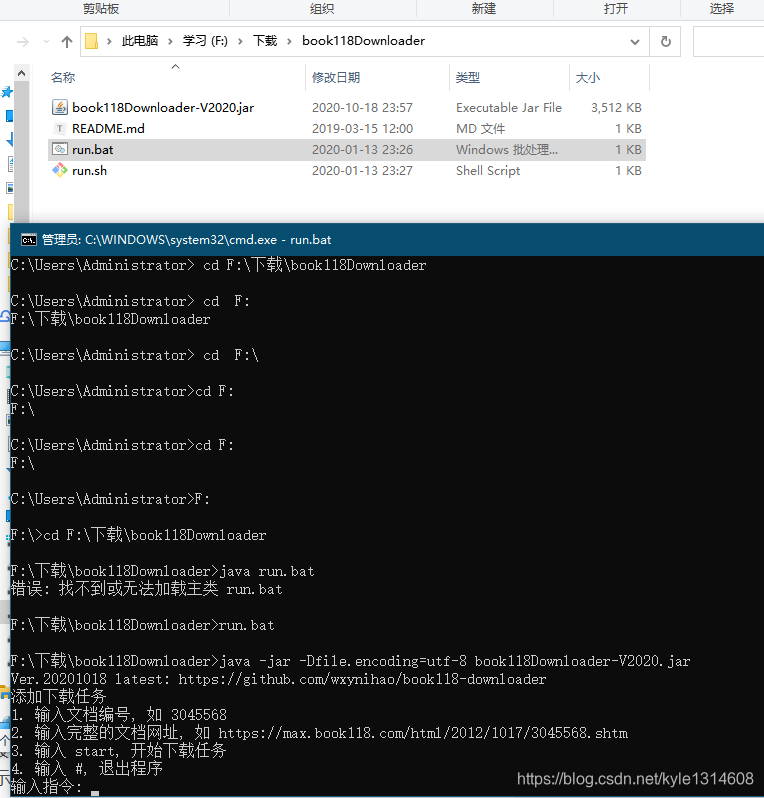This screenshot has width=764, height=798.
Task: Open the address bar history dropdown
Action: click(x=635, y=42)
